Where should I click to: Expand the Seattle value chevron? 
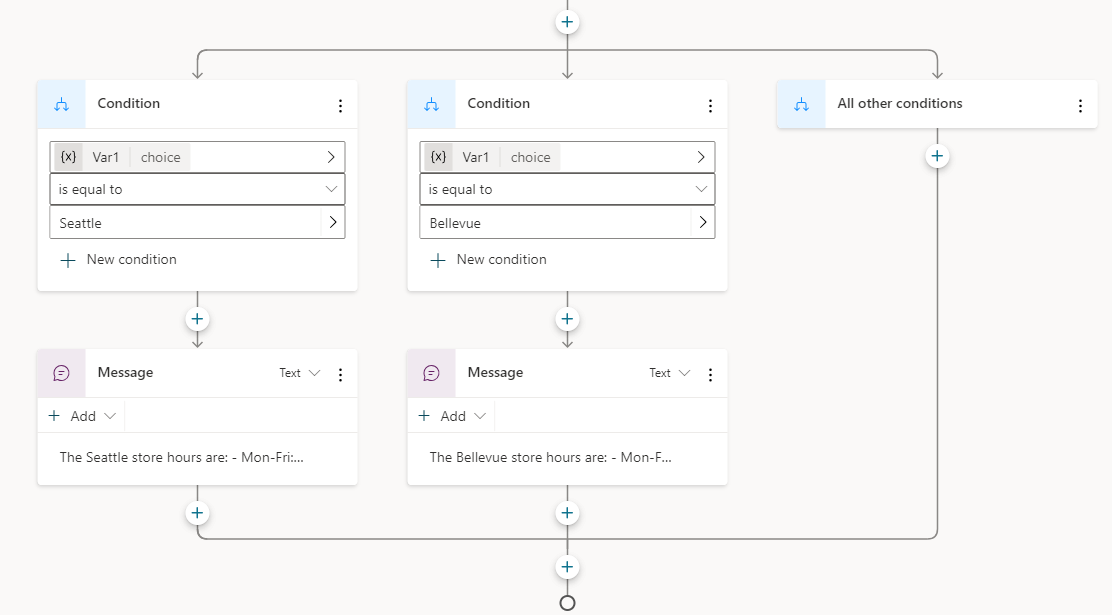[x=333, y=223]
